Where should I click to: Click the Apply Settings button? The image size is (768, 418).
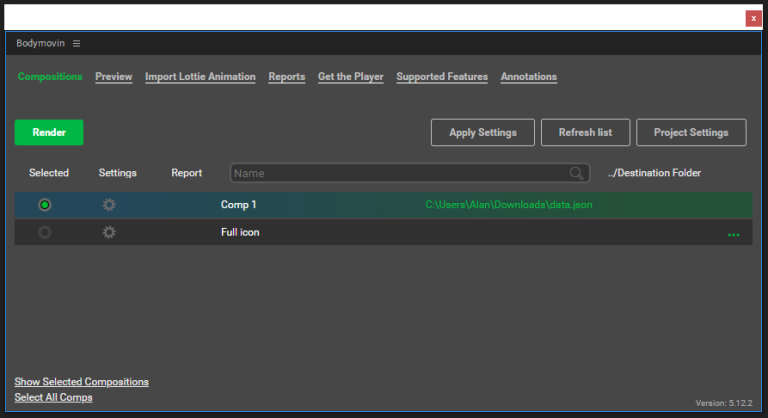click(x=483, y=132)
